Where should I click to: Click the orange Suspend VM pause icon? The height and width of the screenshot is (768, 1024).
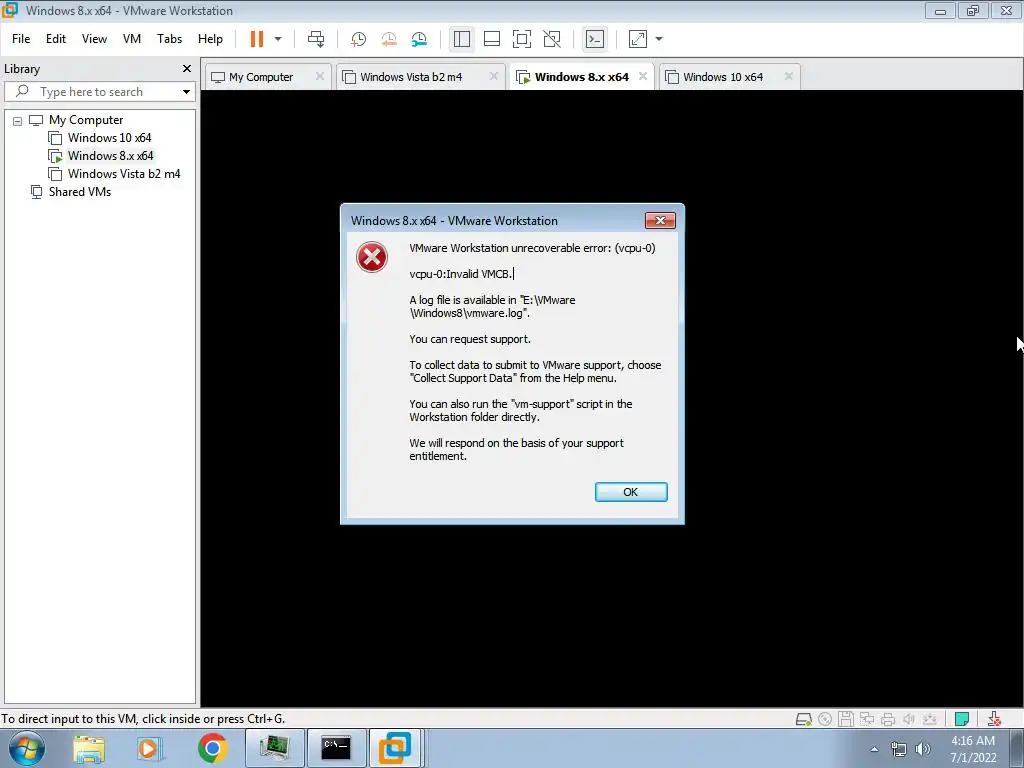[257, 39]
